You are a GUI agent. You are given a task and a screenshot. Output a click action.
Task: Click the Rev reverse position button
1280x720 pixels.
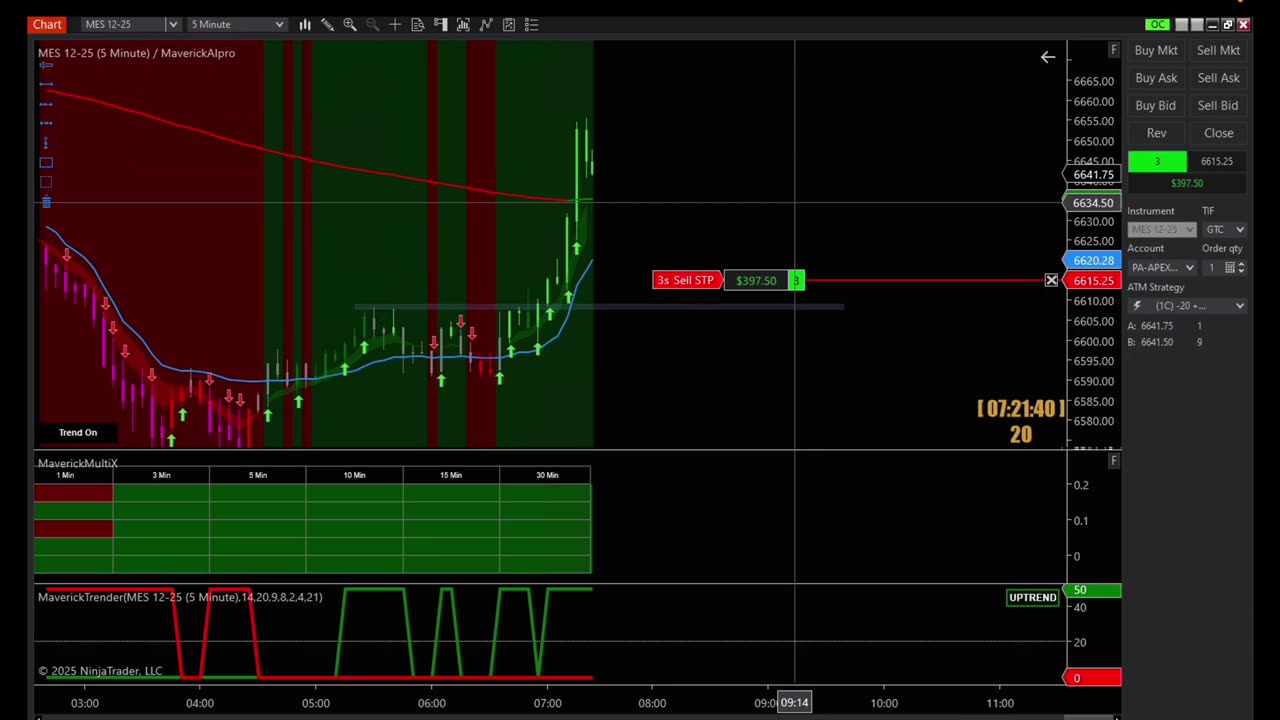click(x=1156, y=133)
